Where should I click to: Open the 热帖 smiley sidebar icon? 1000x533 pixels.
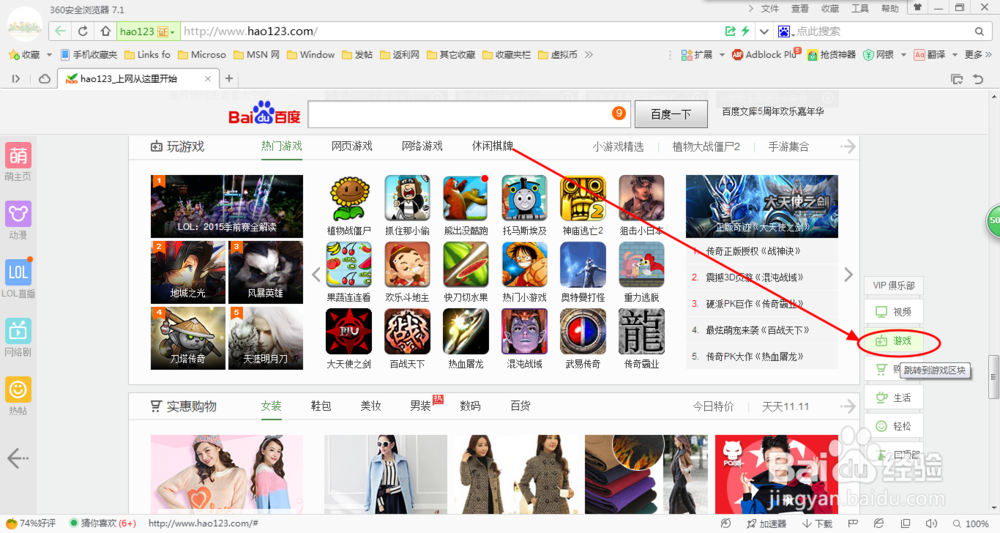coord(18,390)
